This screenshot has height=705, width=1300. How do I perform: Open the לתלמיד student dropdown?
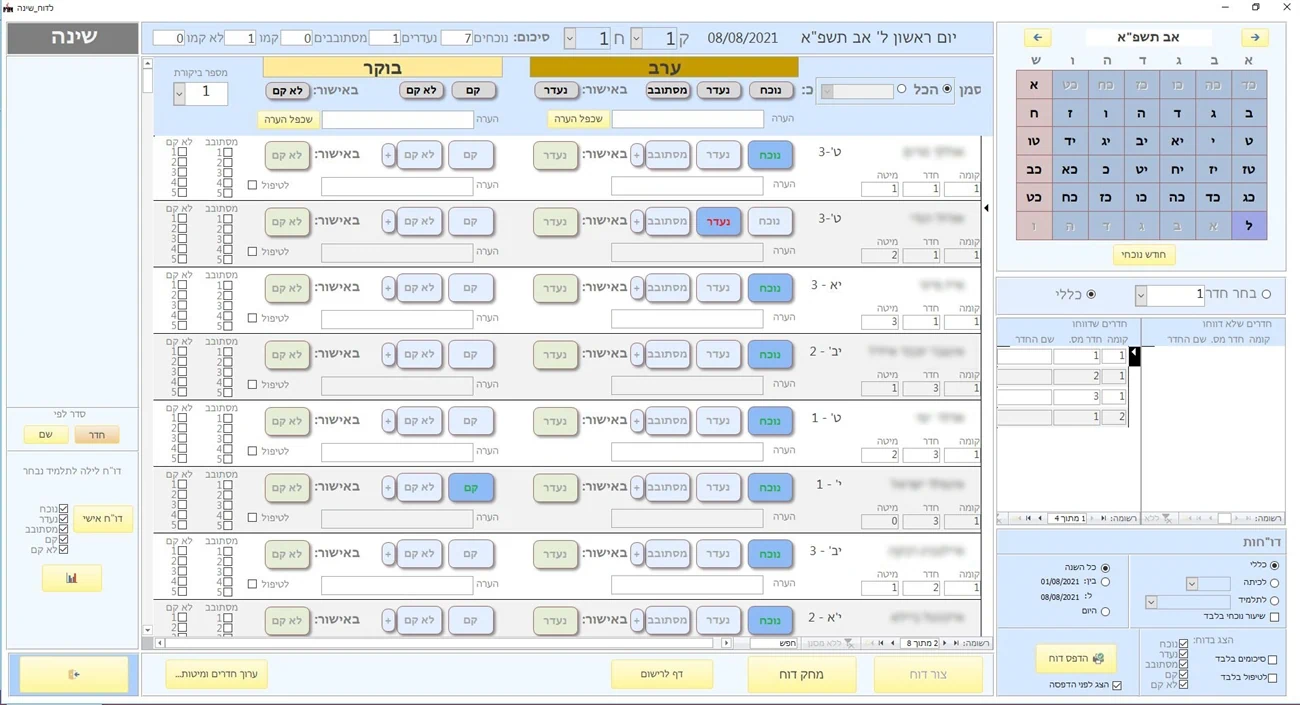coord(1151,601)
